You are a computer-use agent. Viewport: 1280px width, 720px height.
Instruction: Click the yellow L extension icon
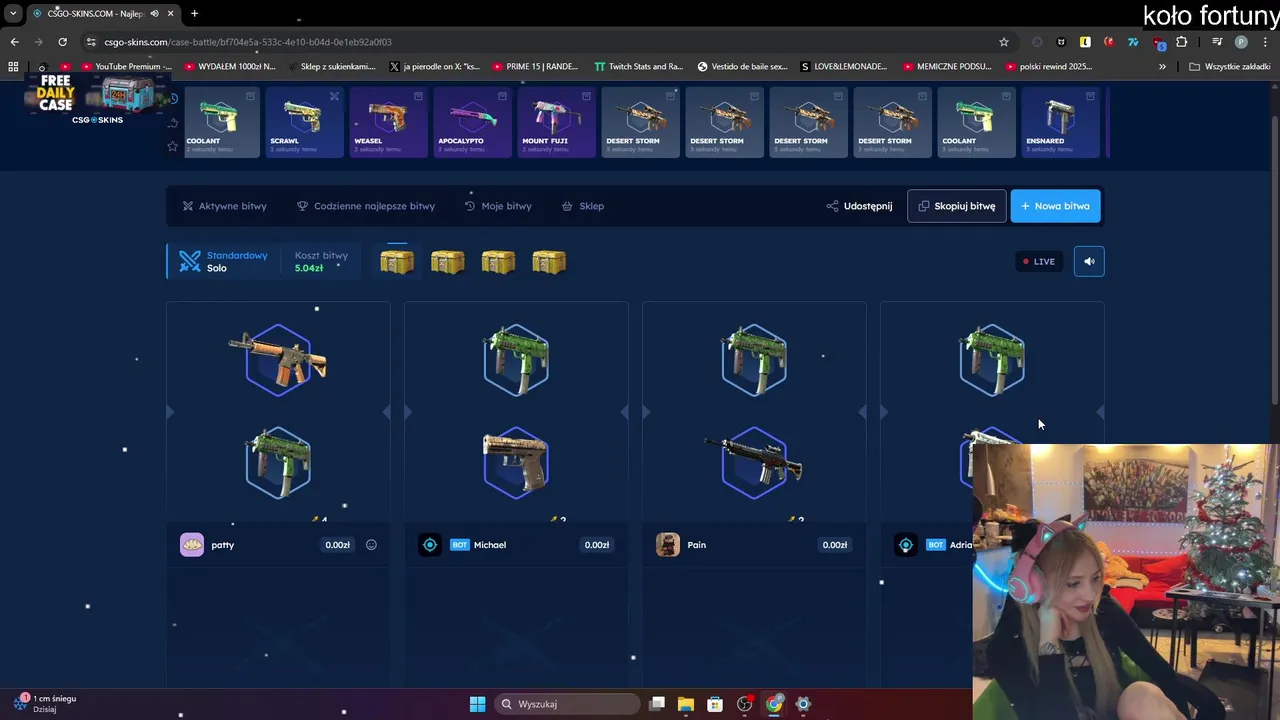point(1085,42)
